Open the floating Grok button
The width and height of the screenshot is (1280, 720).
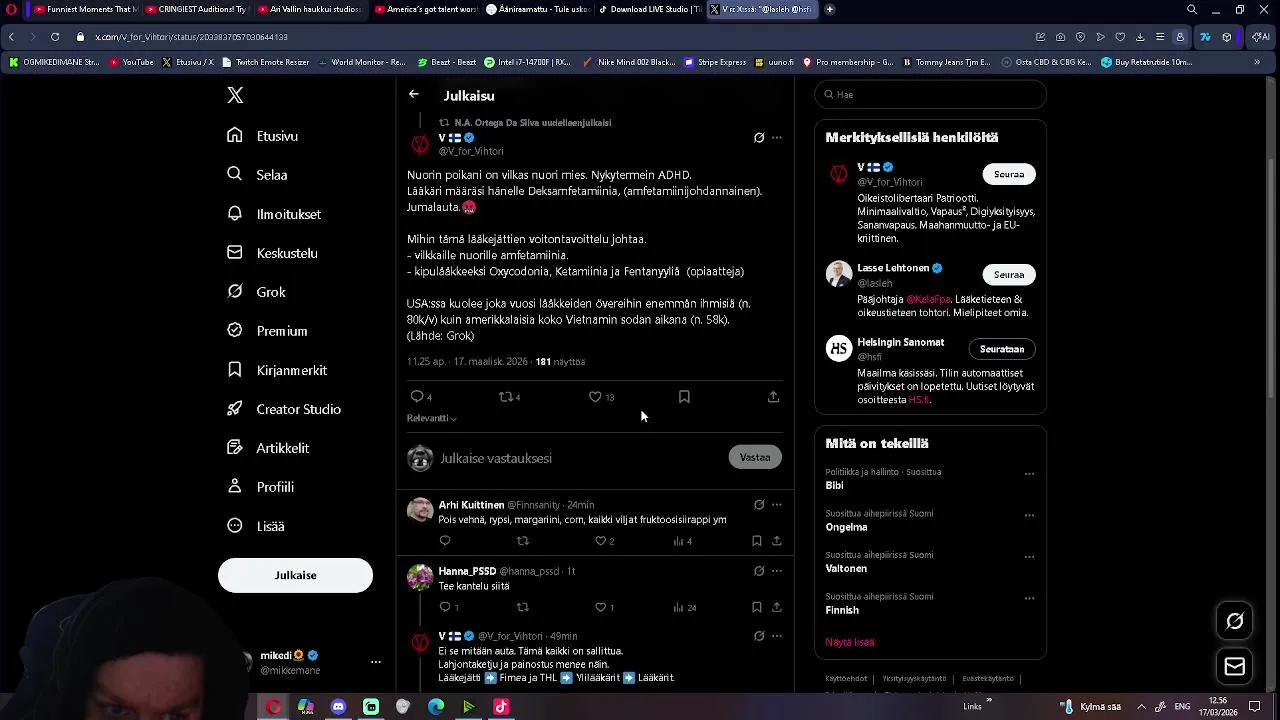[1235, 621]
